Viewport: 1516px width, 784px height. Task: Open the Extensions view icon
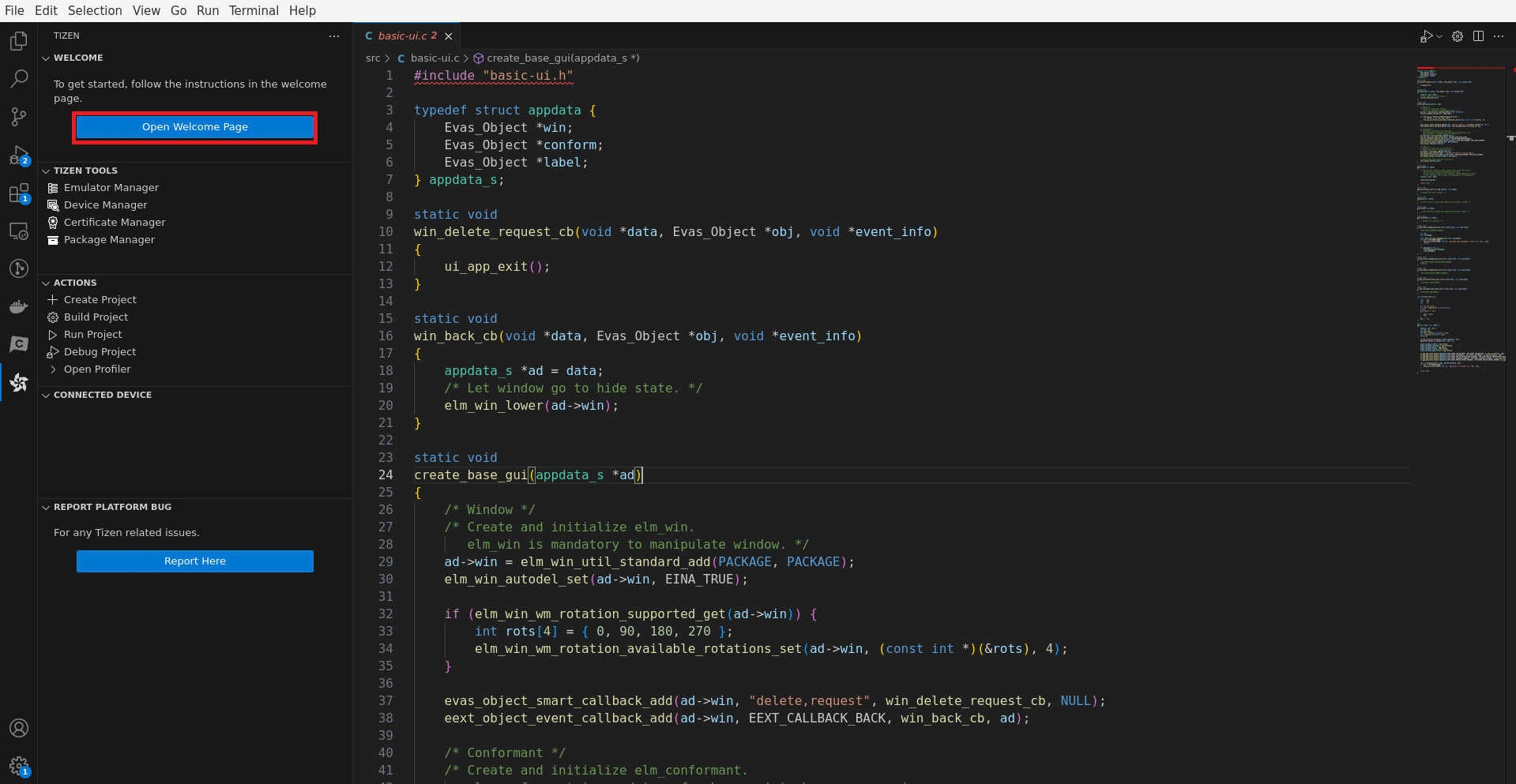pos(19,193)
